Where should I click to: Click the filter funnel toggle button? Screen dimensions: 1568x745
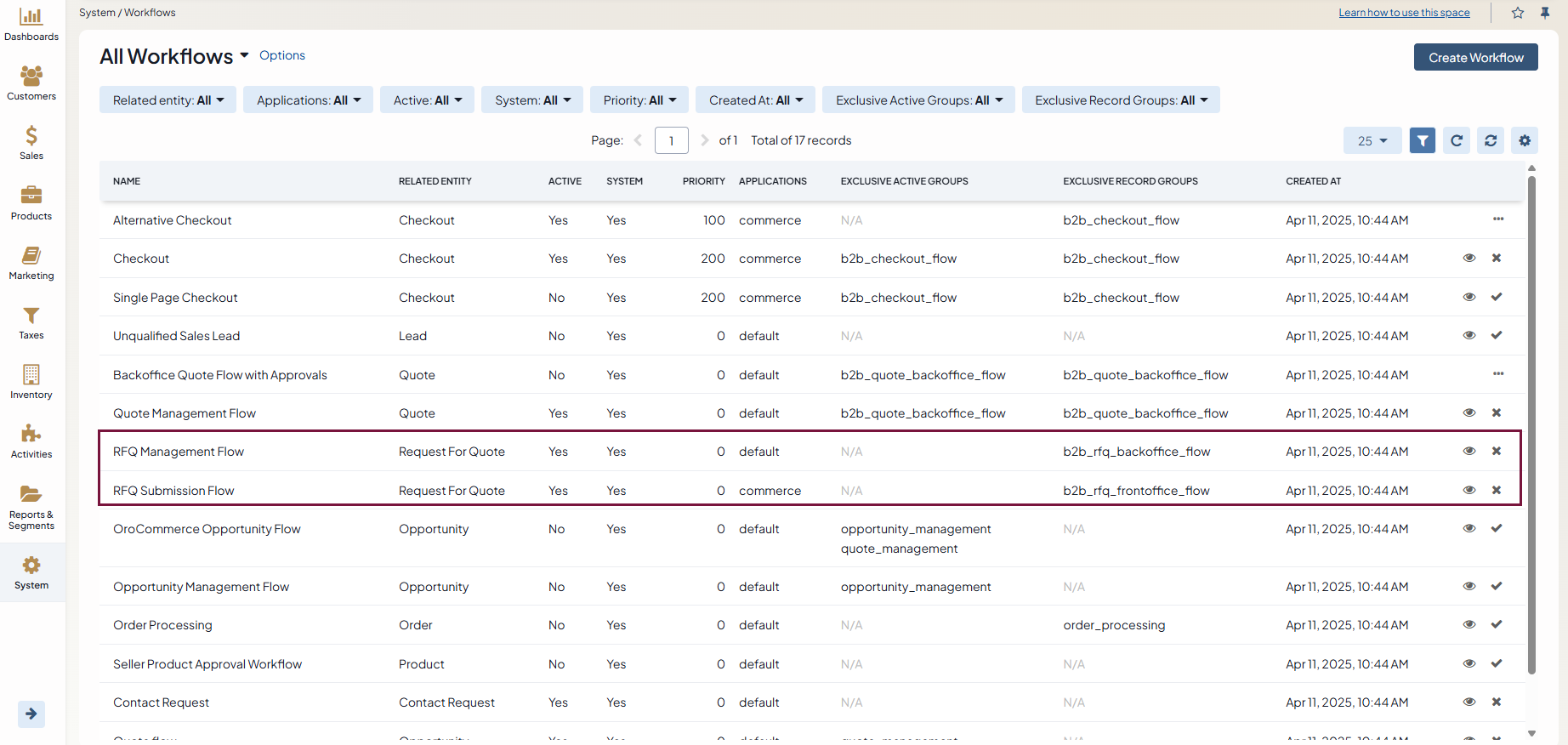click(1422, 140)
